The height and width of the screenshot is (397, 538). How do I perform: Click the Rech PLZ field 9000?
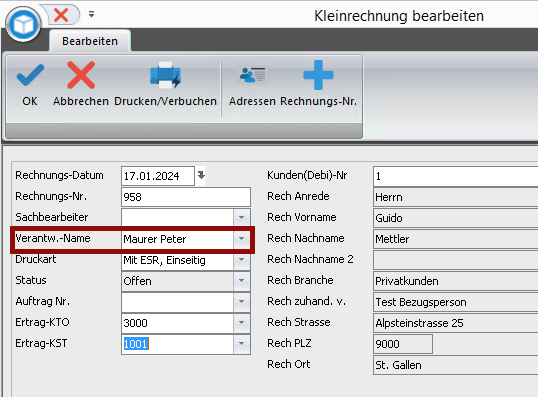click(403, 344)
